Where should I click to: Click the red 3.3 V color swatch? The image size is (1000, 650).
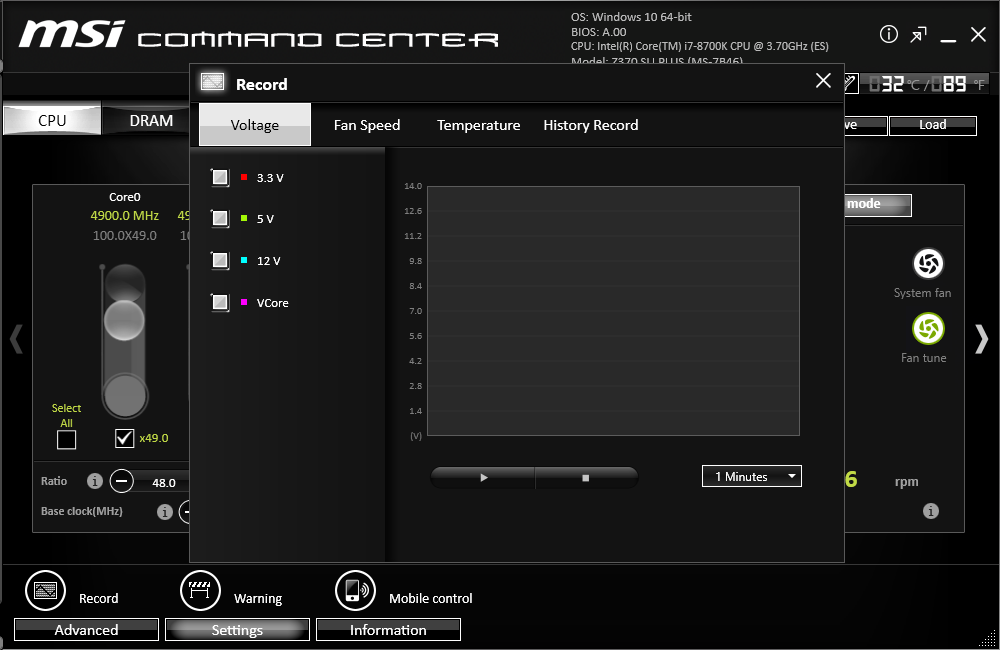[244, 177]
